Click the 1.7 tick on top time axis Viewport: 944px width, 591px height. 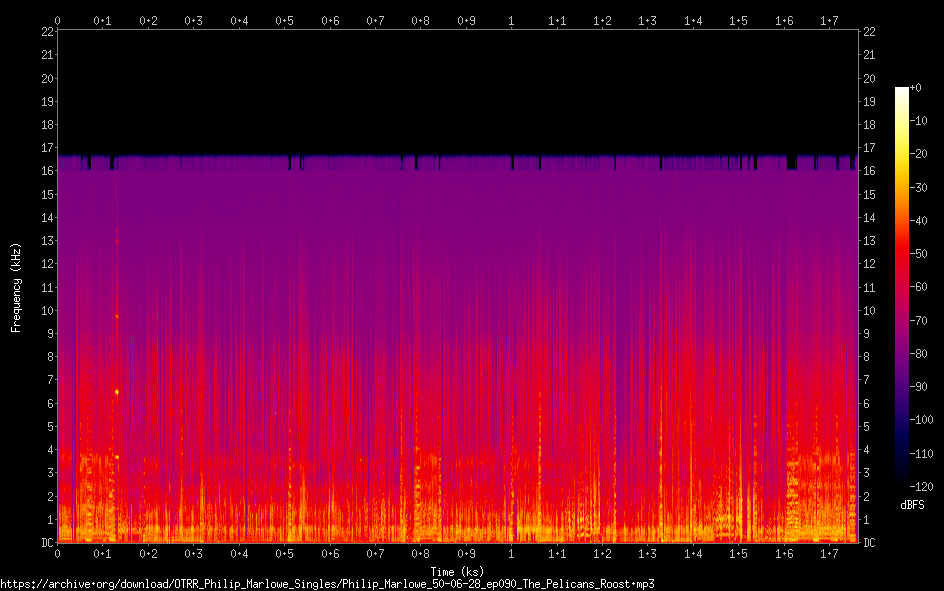(x=829, y=20)
